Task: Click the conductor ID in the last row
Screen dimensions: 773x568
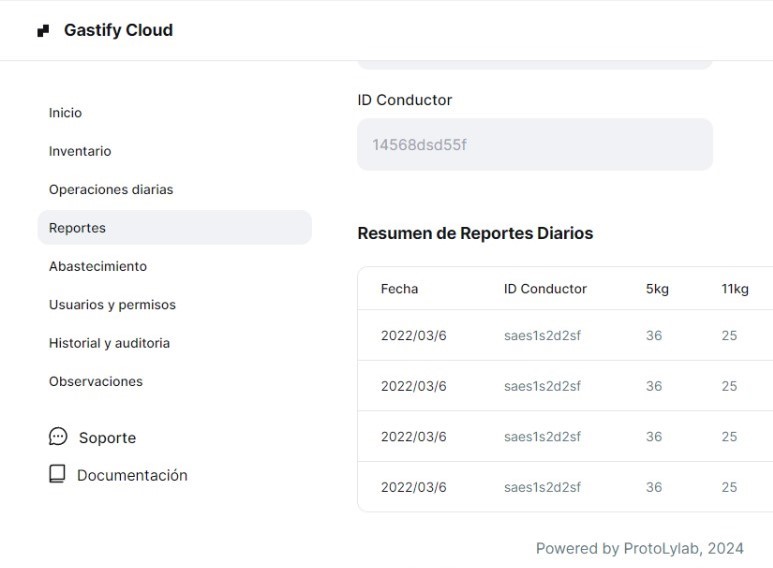Action: pos(542,487)
